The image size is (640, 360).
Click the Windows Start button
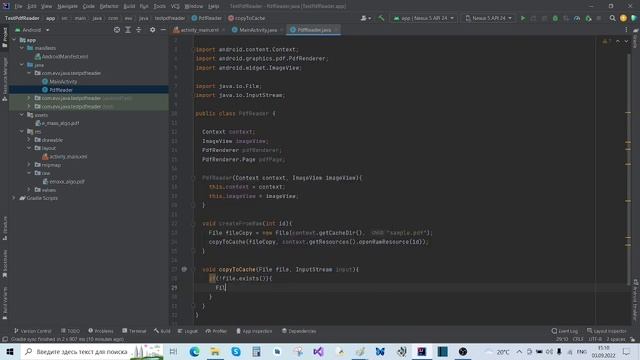10,351
